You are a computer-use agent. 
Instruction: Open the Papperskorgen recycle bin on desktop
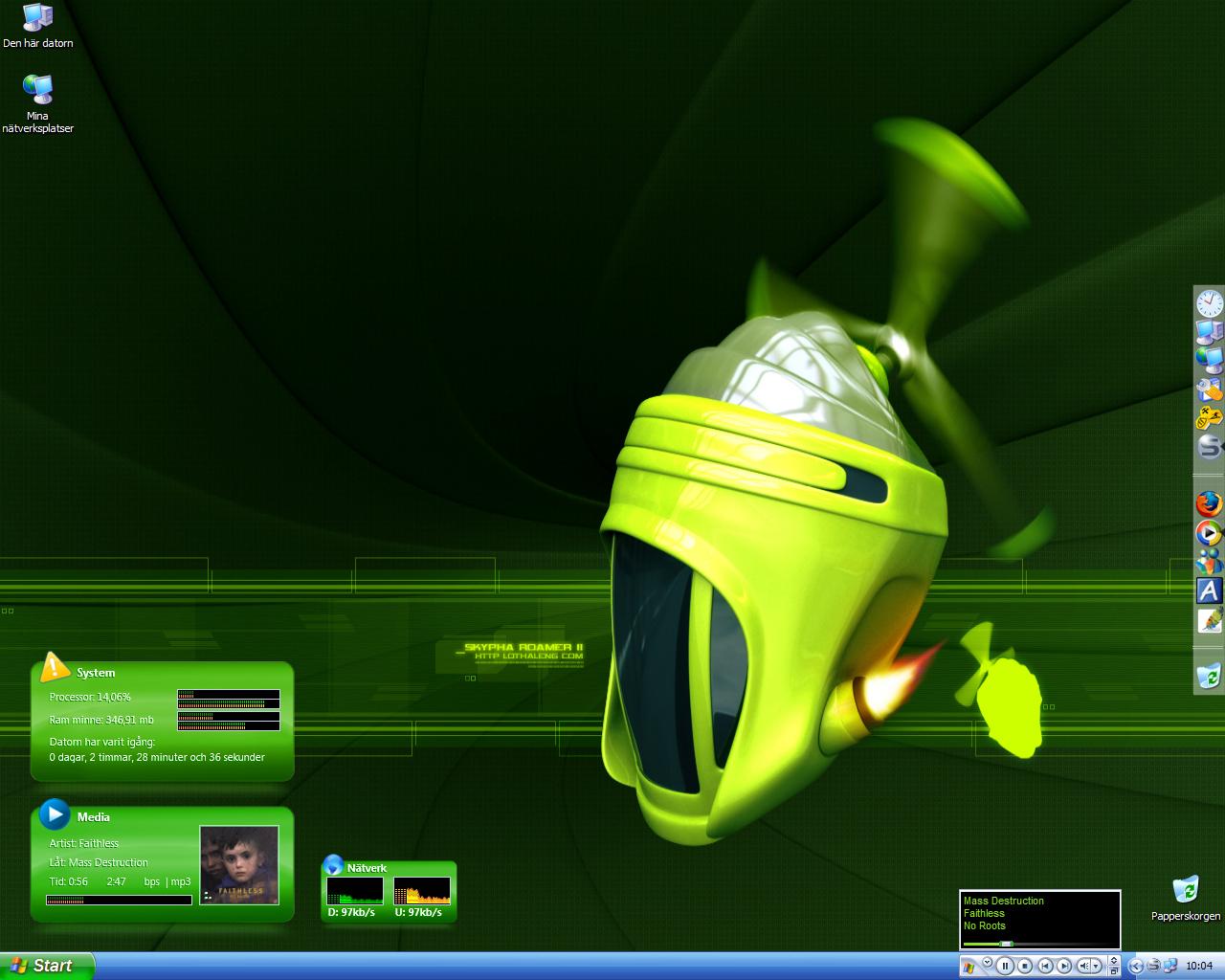point(1186,898)
